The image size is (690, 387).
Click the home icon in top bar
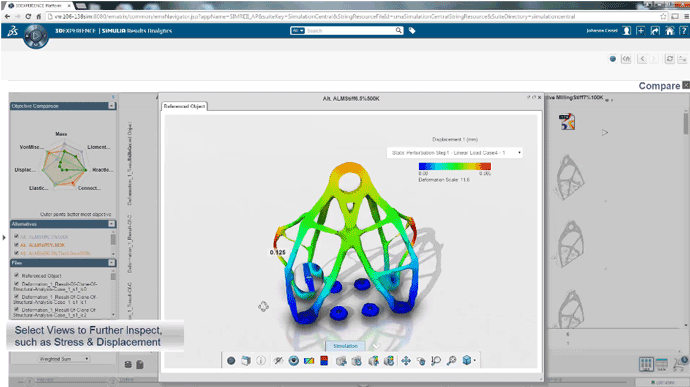pyautogui.click(x=669, y=30)
